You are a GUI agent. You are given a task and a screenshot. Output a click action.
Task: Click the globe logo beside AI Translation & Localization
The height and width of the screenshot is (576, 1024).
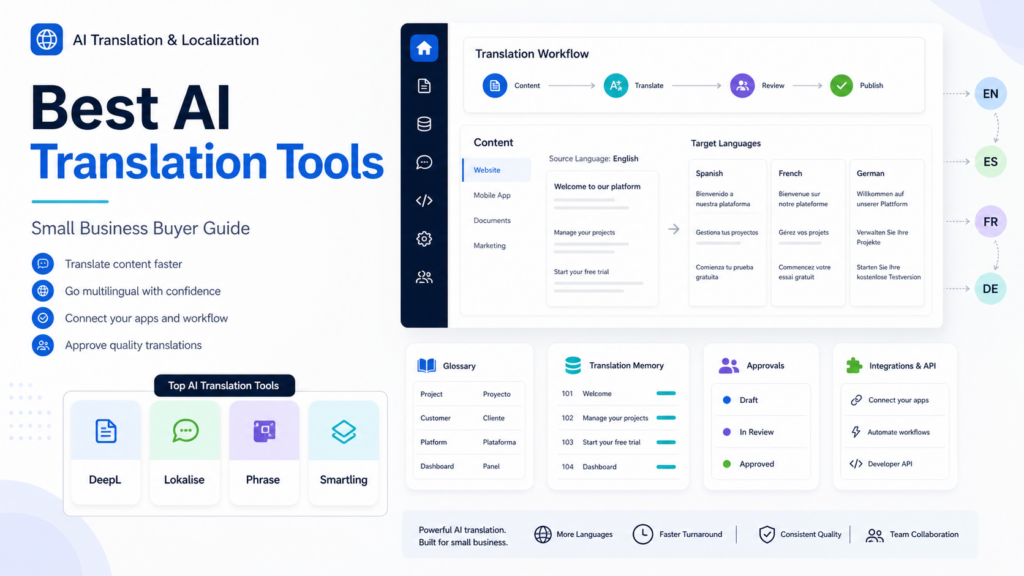(x=46, y=39)
